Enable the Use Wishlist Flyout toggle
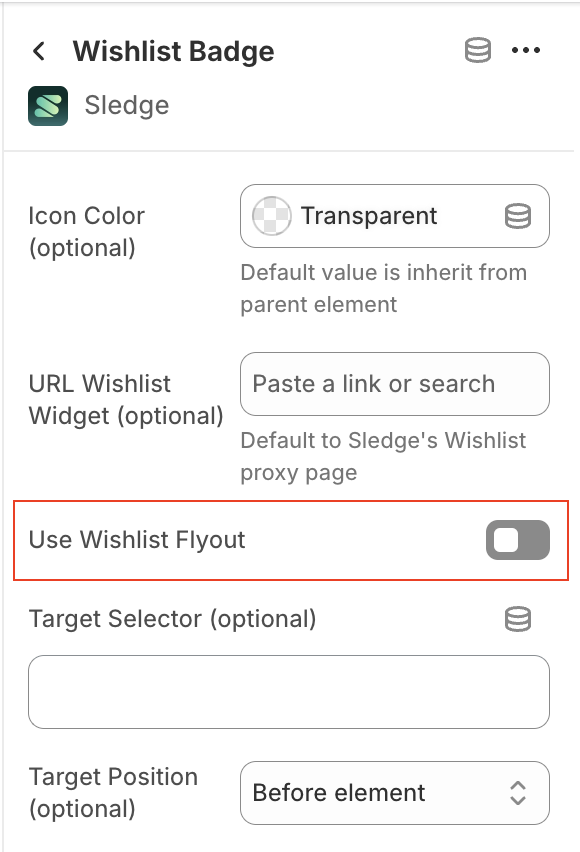This screenshot has height=852, width=580. pos(517,540)
